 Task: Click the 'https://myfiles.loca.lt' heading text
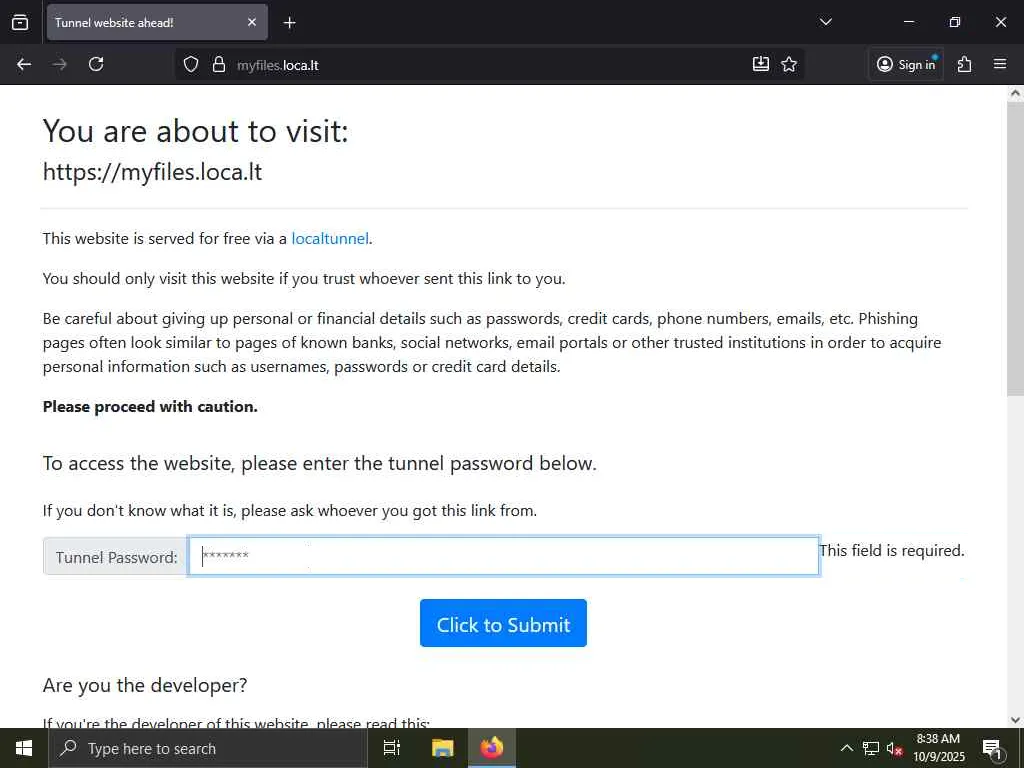[152, 172]
